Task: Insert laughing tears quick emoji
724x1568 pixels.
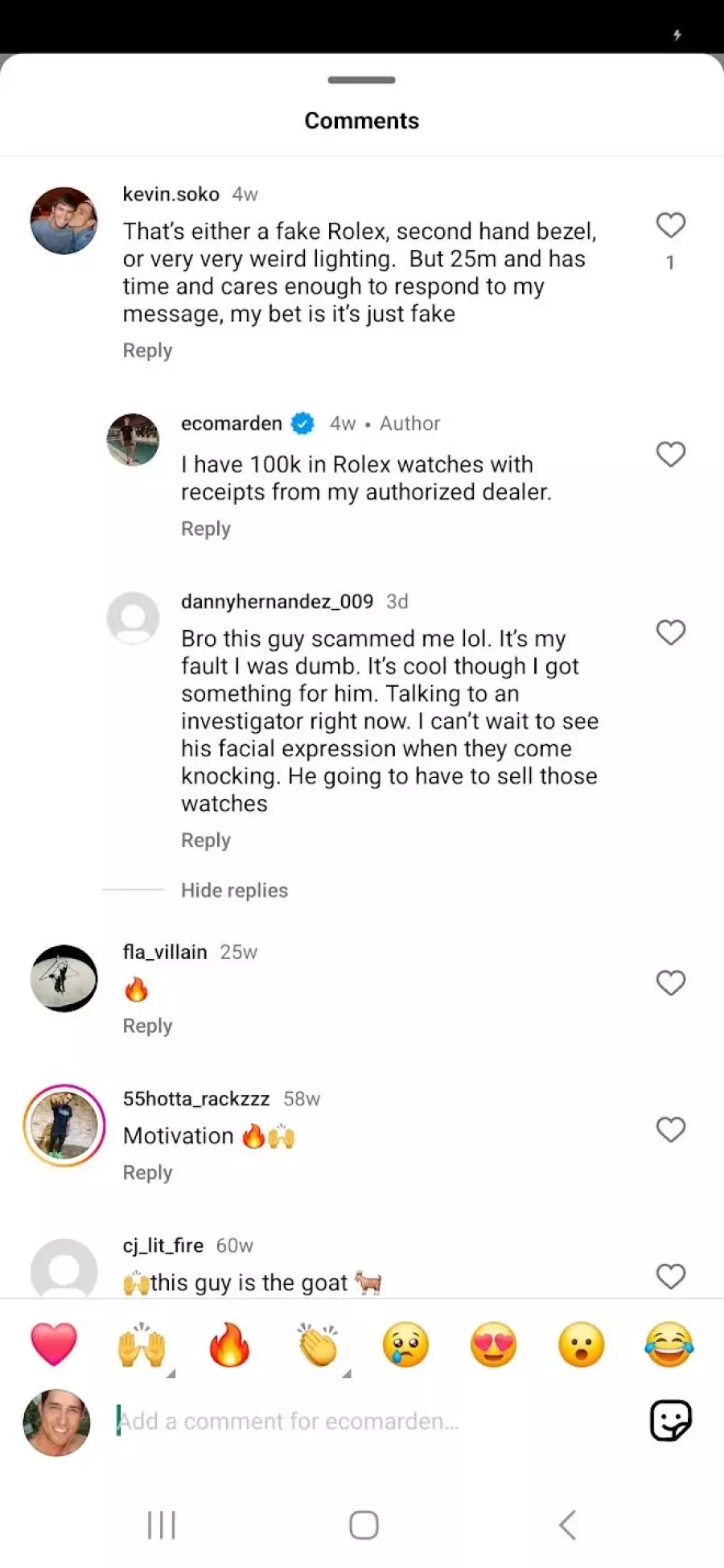Action: click(x=668, y=1344)
